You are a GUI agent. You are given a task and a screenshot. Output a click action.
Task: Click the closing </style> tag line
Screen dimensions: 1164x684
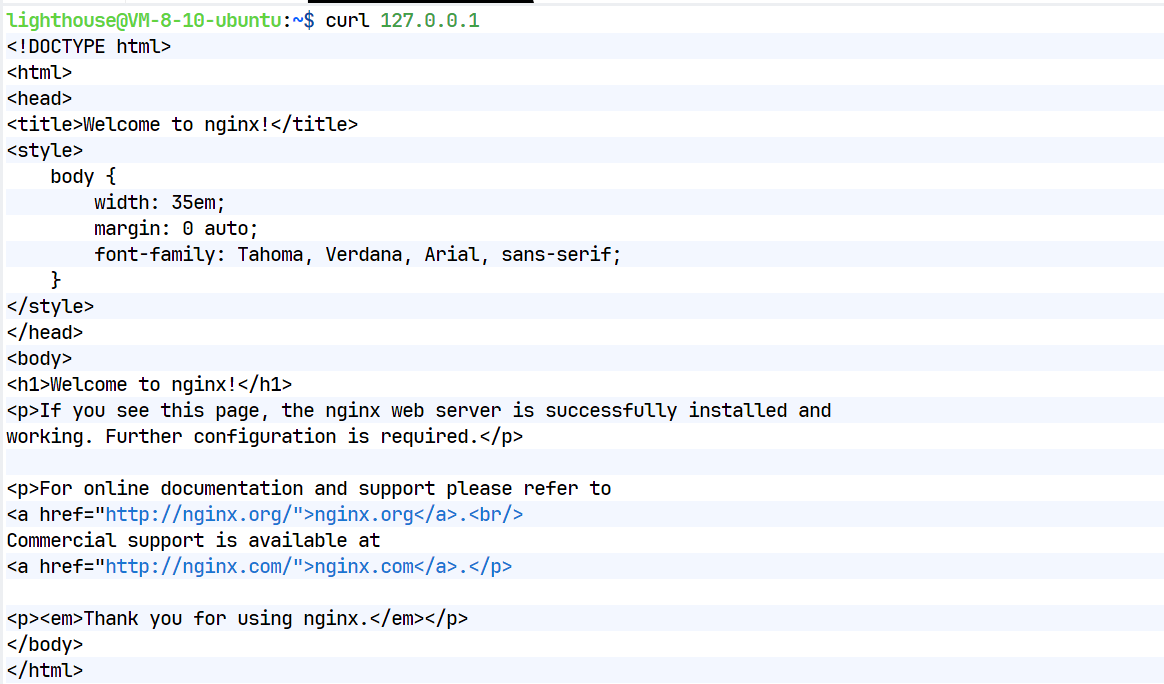point(50,307)
